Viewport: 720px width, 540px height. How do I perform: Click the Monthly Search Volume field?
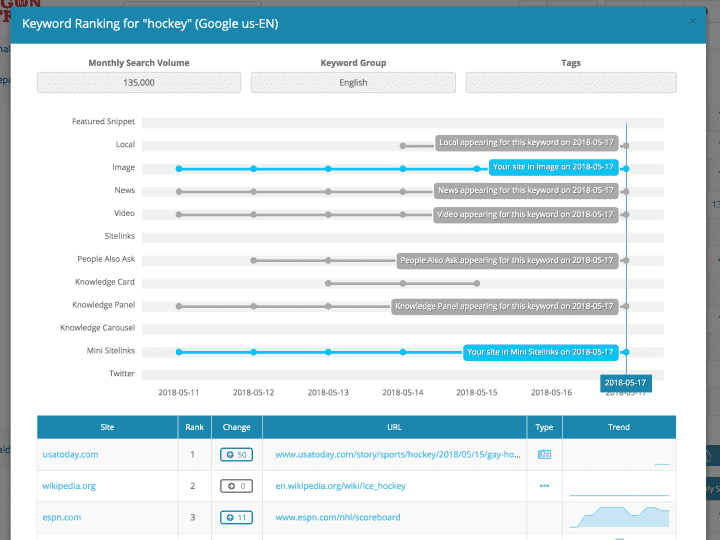(139, 83)
